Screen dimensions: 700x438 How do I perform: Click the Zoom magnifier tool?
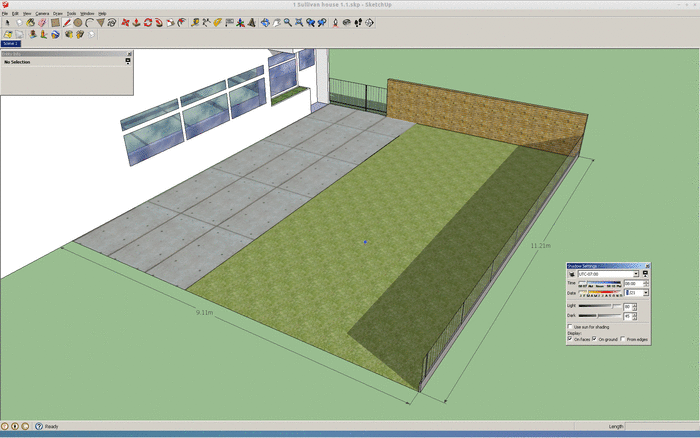click(x=287, y=22)
